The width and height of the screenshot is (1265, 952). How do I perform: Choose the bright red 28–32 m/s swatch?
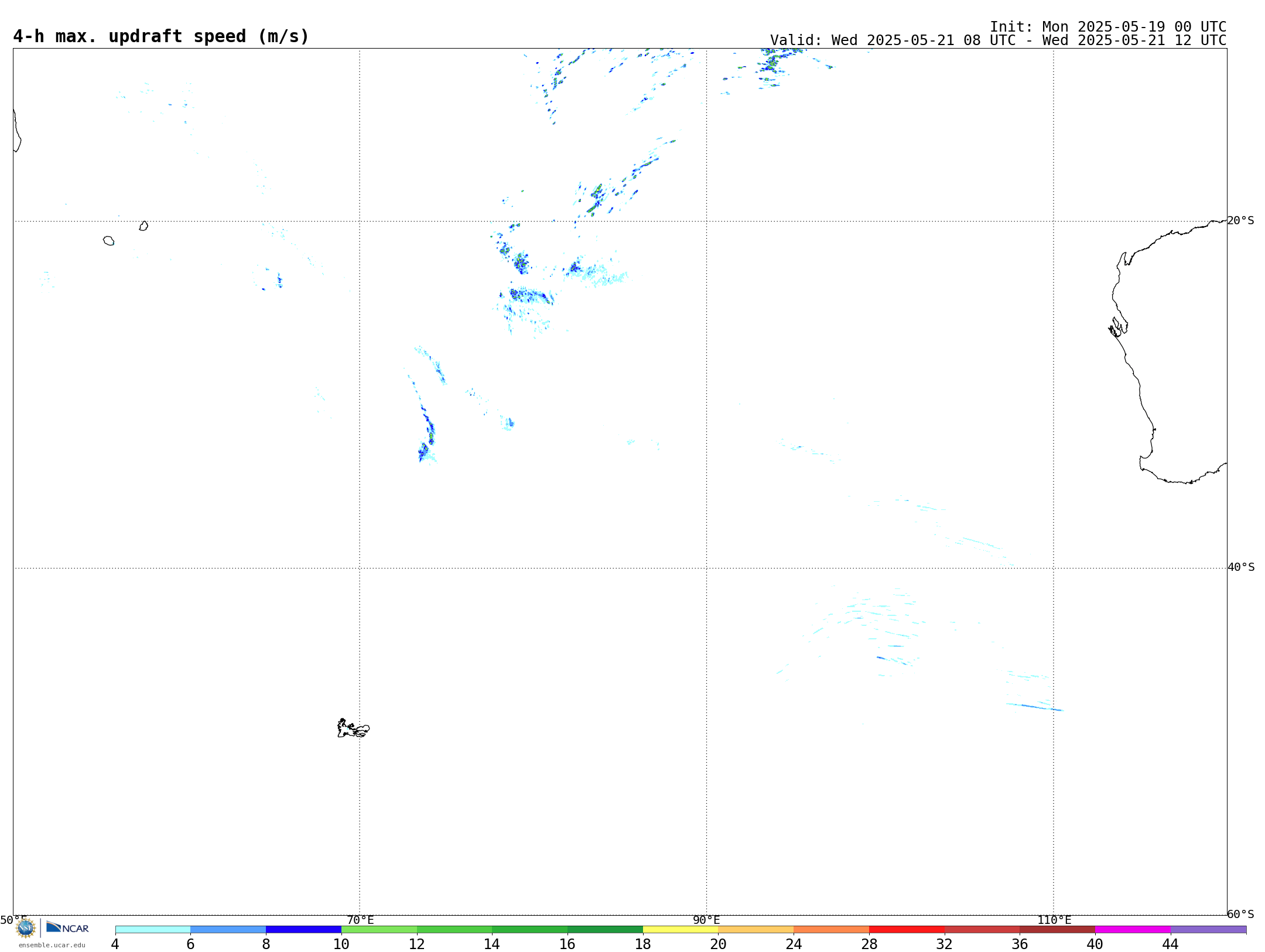click(907, 930)
